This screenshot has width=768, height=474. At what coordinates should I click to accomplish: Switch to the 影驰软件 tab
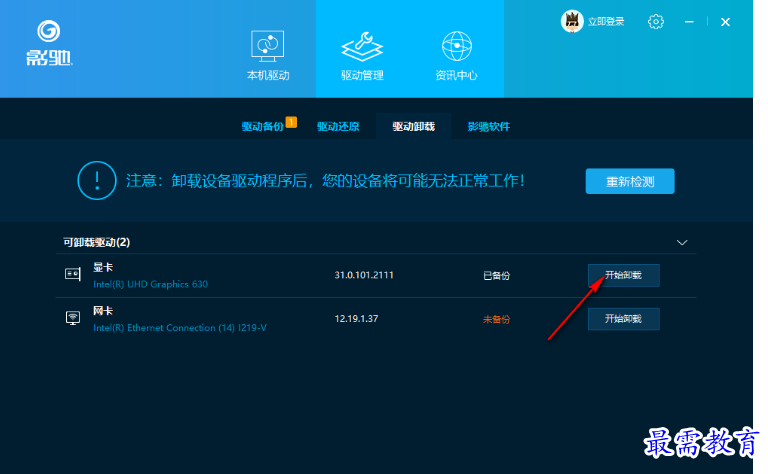(489, 127)
